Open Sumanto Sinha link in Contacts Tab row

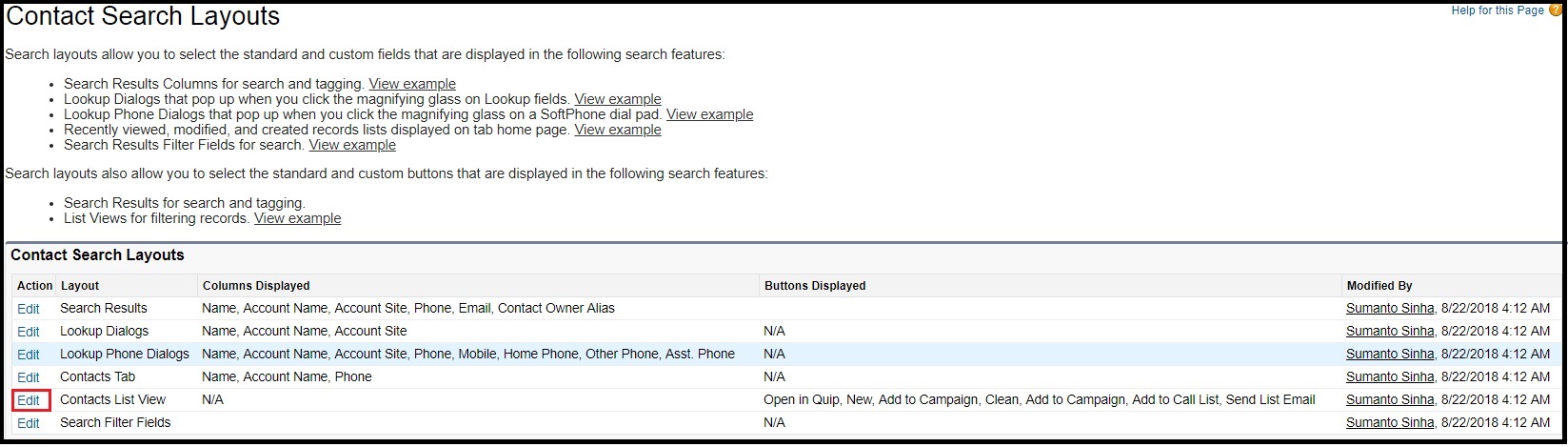[x=1389, y=377]
